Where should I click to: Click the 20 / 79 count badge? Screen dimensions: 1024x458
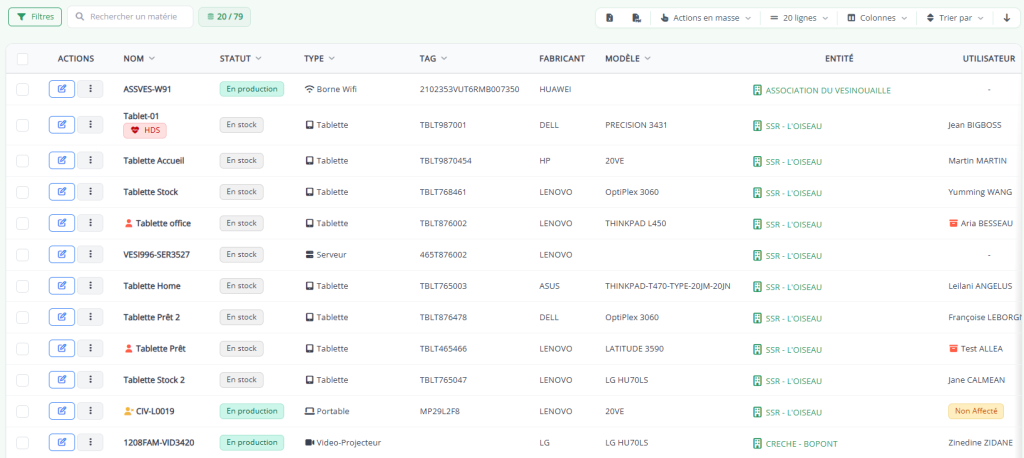point(225,17)
